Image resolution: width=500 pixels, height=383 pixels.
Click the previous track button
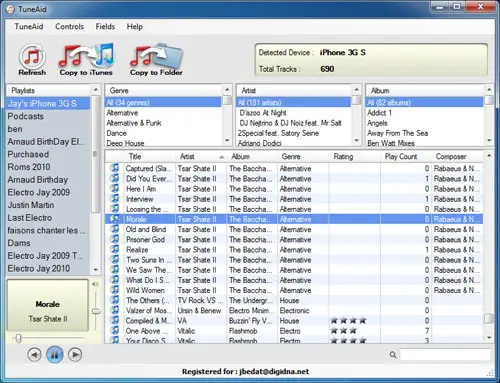coord(34,354)
